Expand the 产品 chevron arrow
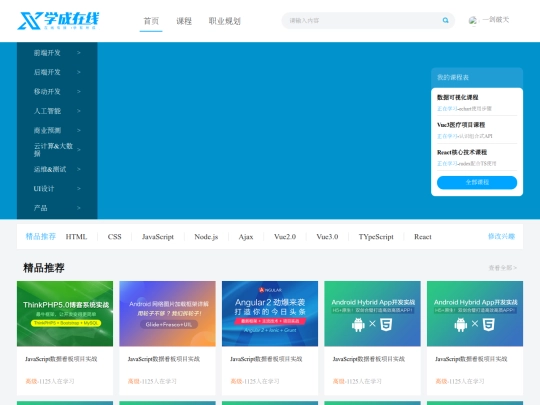Image resolution: width=540 pixels, height=405 pixels. pyautogui.click(x=79, y=208)
